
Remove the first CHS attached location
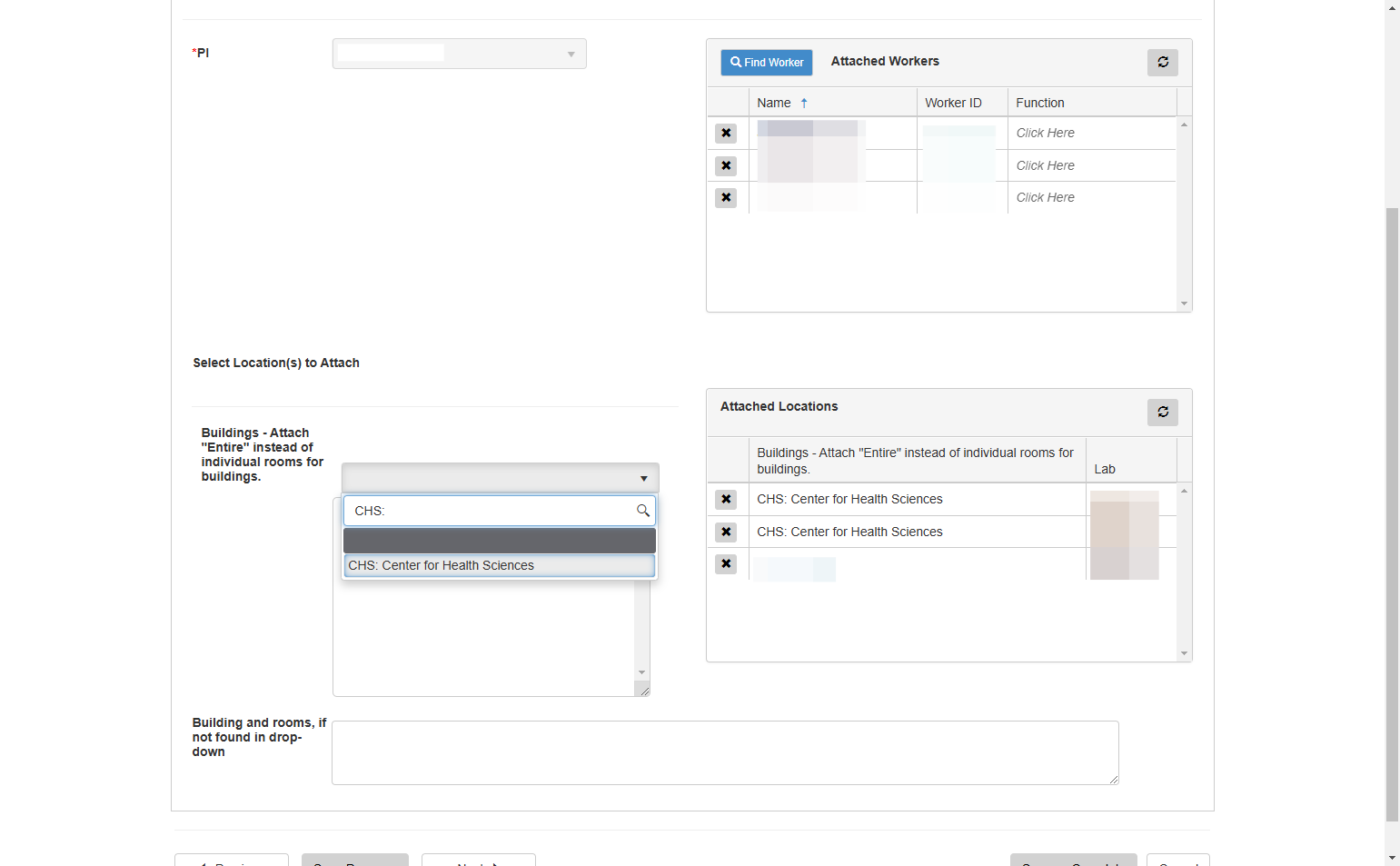coord(726,500)
